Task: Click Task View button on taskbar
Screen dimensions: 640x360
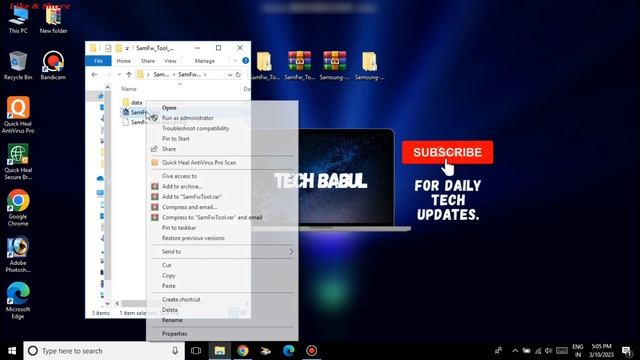Action: pyautogui.click(x=196, y=351)
